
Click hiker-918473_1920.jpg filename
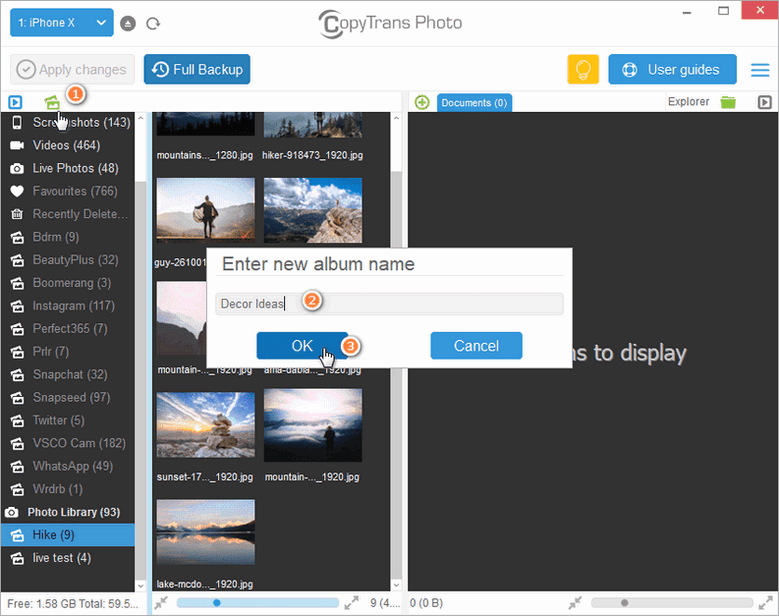312,155
